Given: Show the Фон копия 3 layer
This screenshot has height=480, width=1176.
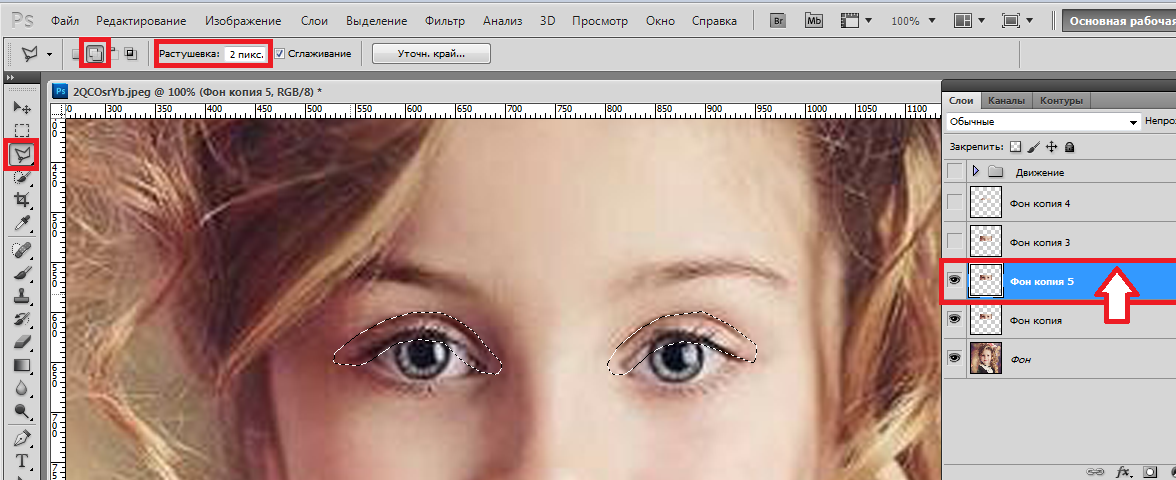Looking at the screenshot, I should pos(955,242).
